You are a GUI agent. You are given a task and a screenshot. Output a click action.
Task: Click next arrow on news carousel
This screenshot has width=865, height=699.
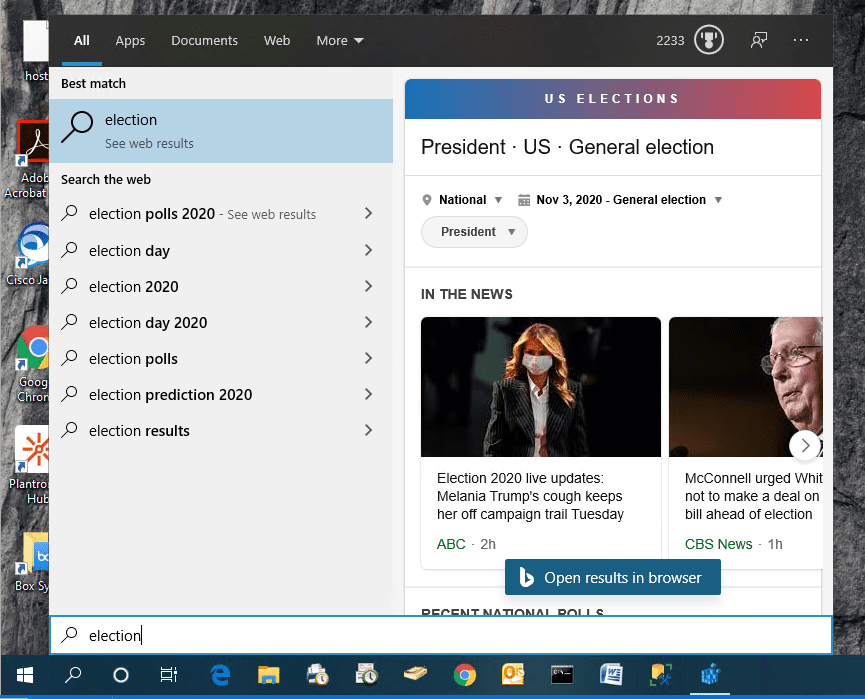pos(805,445)
